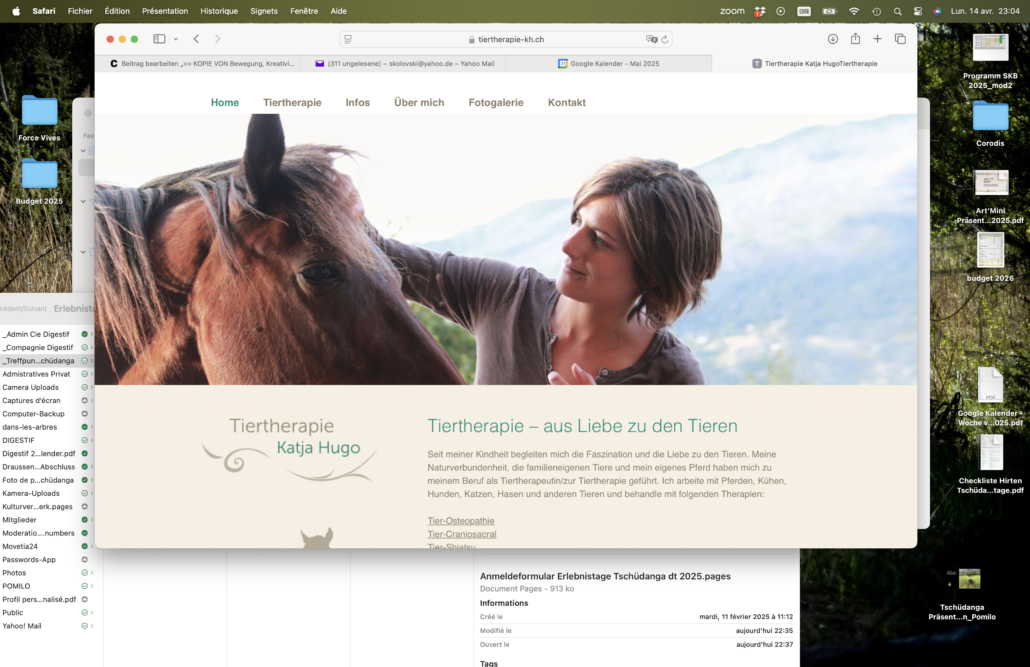Image resolution: width=1030 pixels, height=667 pixels.
Task: Select the budget 2026 desktop file
Action: [990, 258]
